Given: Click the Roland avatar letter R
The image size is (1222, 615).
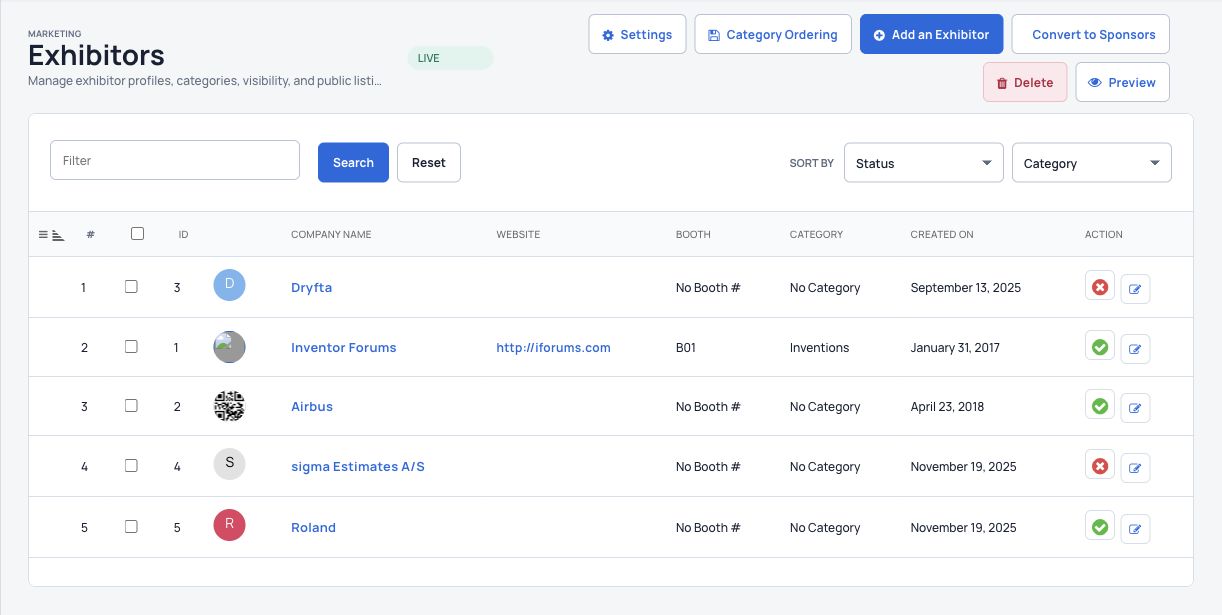Looking at the screenshot, I should click(x=229, y=525).
